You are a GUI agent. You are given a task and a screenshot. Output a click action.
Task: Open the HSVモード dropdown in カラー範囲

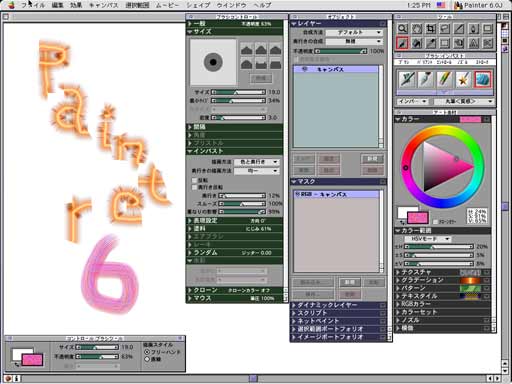428,239
